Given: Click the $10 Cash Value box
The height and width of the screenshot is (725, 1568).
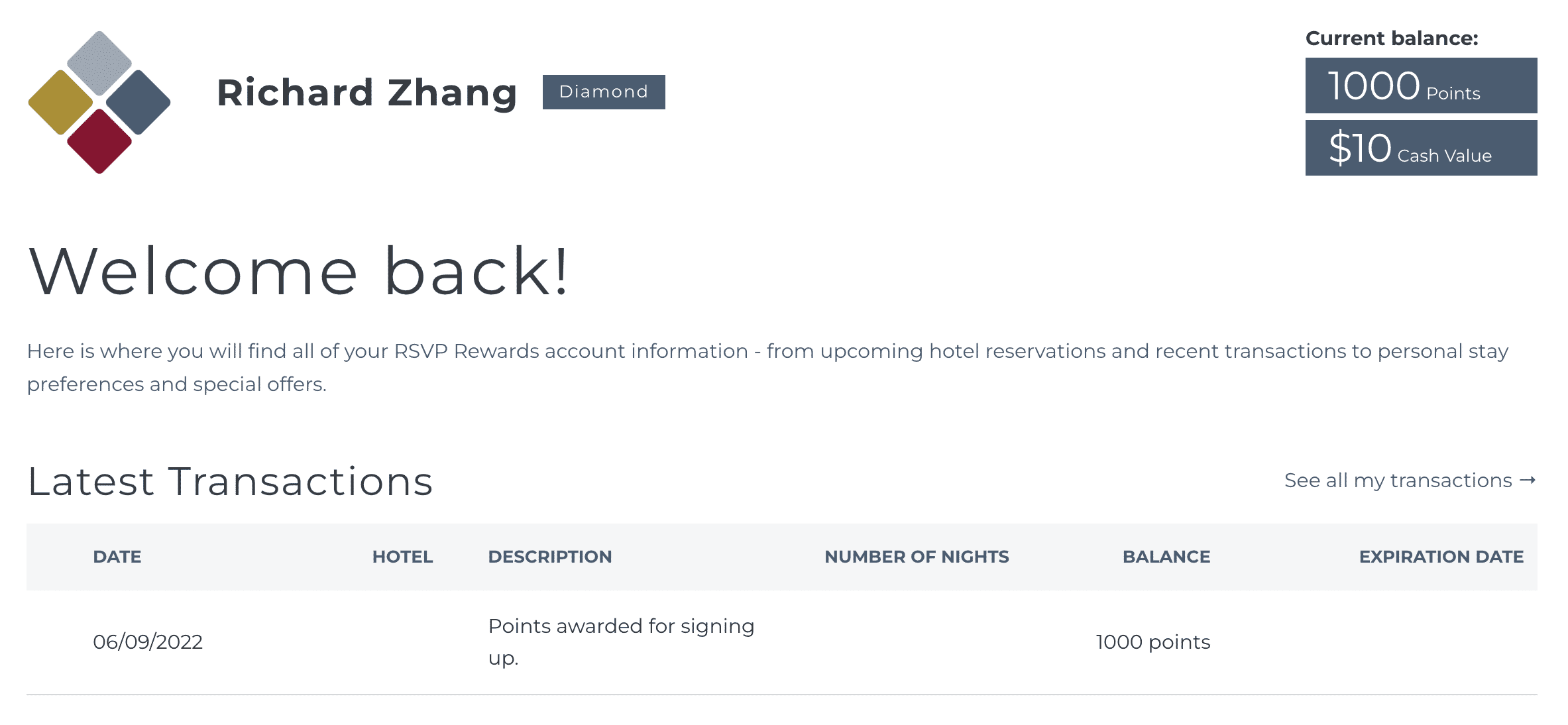Looking at the screenshot, I should pos(1420,148).
